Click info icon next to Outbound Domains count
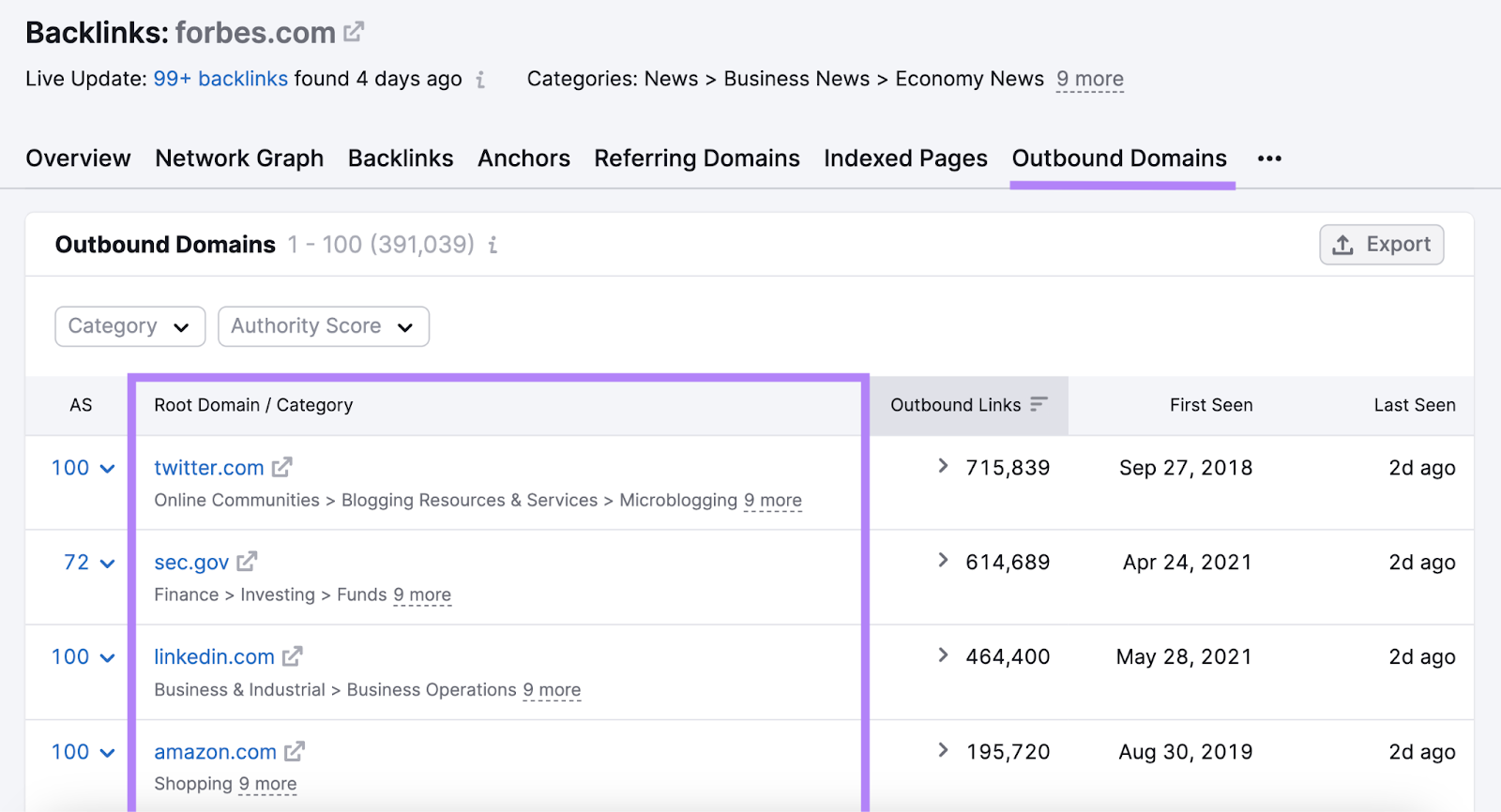1501x812 pixels. (493, 246)
